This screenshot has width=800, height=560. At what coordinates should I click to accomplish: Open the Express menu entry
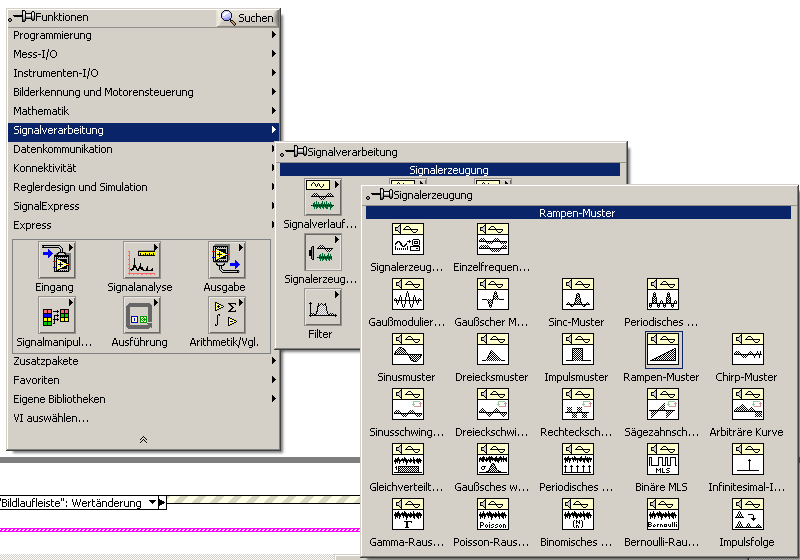(x=143, y=225)
